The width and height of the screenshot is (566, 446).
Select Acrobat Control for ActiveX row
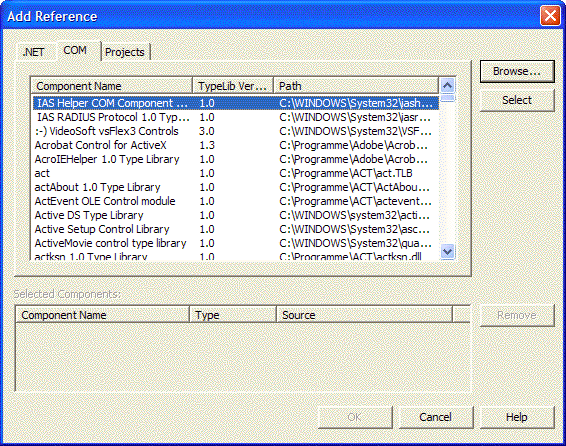[x=236, y=145]
